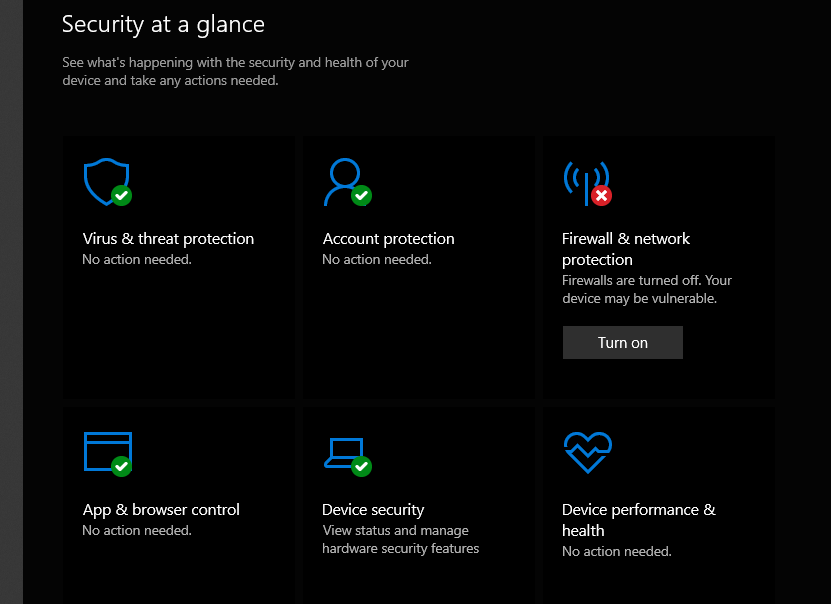This screenshot has width=831, height=604.
Task: Open Virus & threat protection shield icon
Action: [x=107, y=181]
